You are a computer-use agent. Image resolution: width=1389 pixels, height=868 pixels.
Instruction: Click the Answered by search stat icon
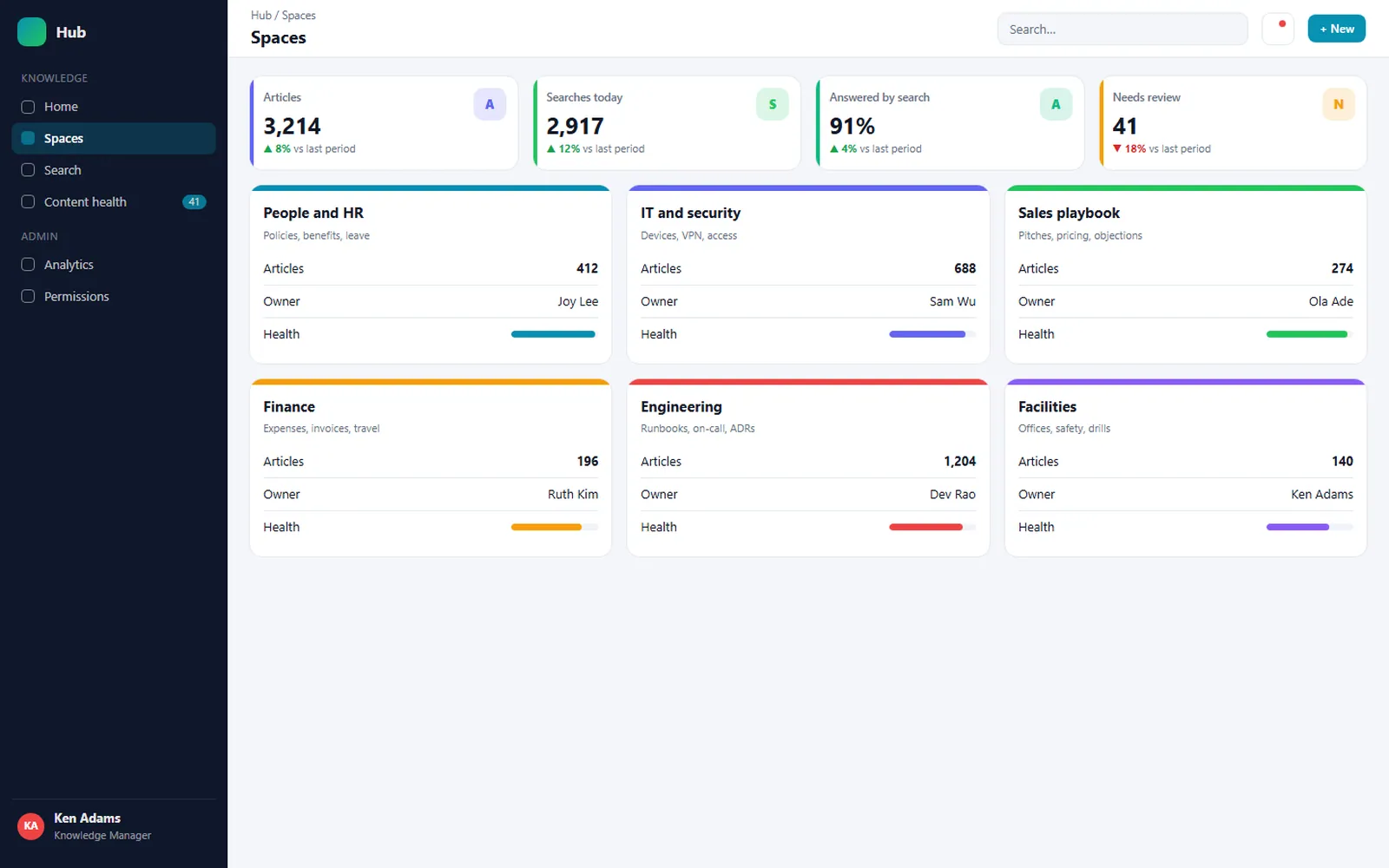[x=1056, y=104]
